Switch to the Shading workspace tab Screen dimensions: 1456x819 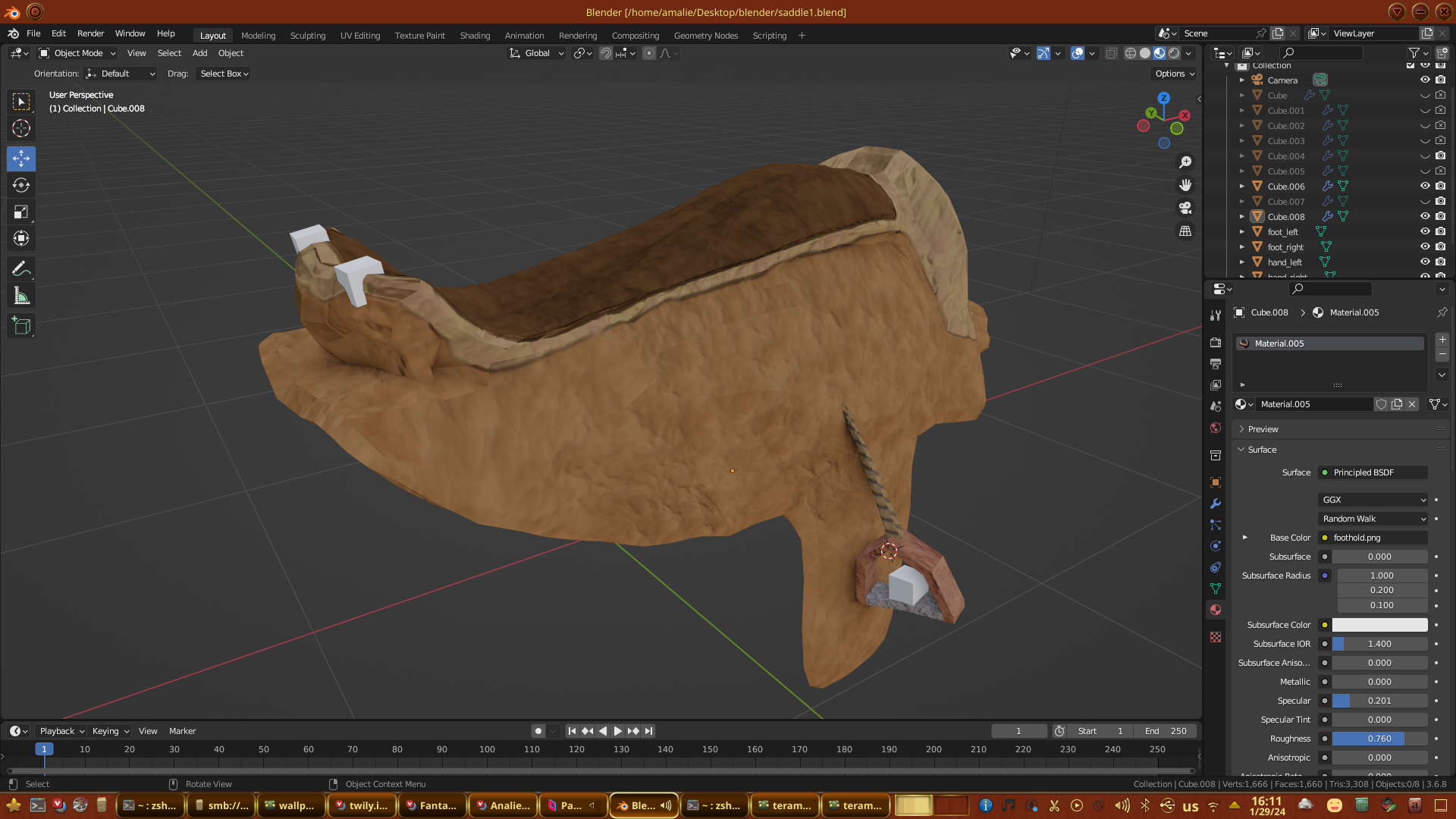pyautogui.click(x=475, y=36)
